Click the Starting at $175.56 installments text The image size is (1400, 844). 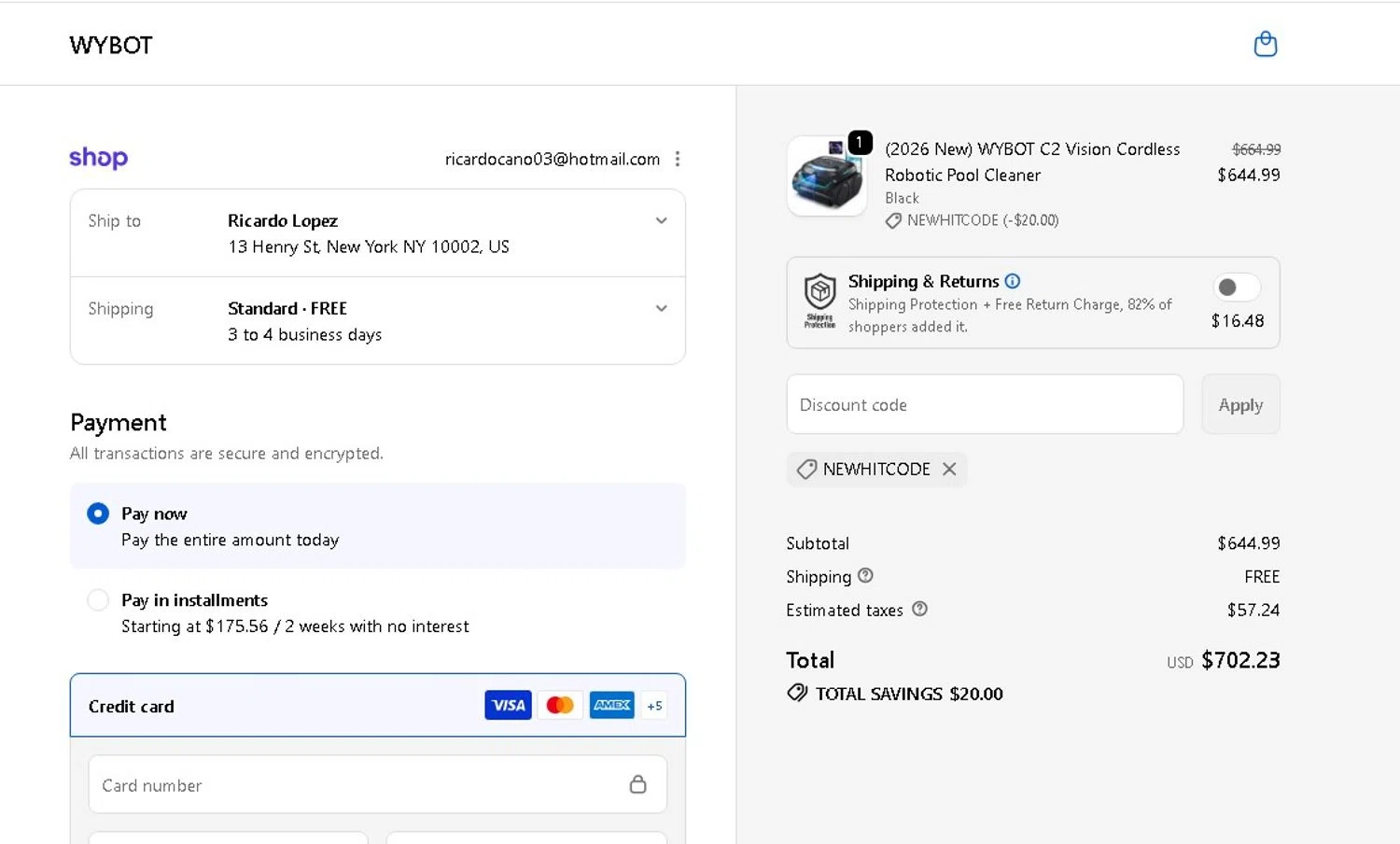295,626
